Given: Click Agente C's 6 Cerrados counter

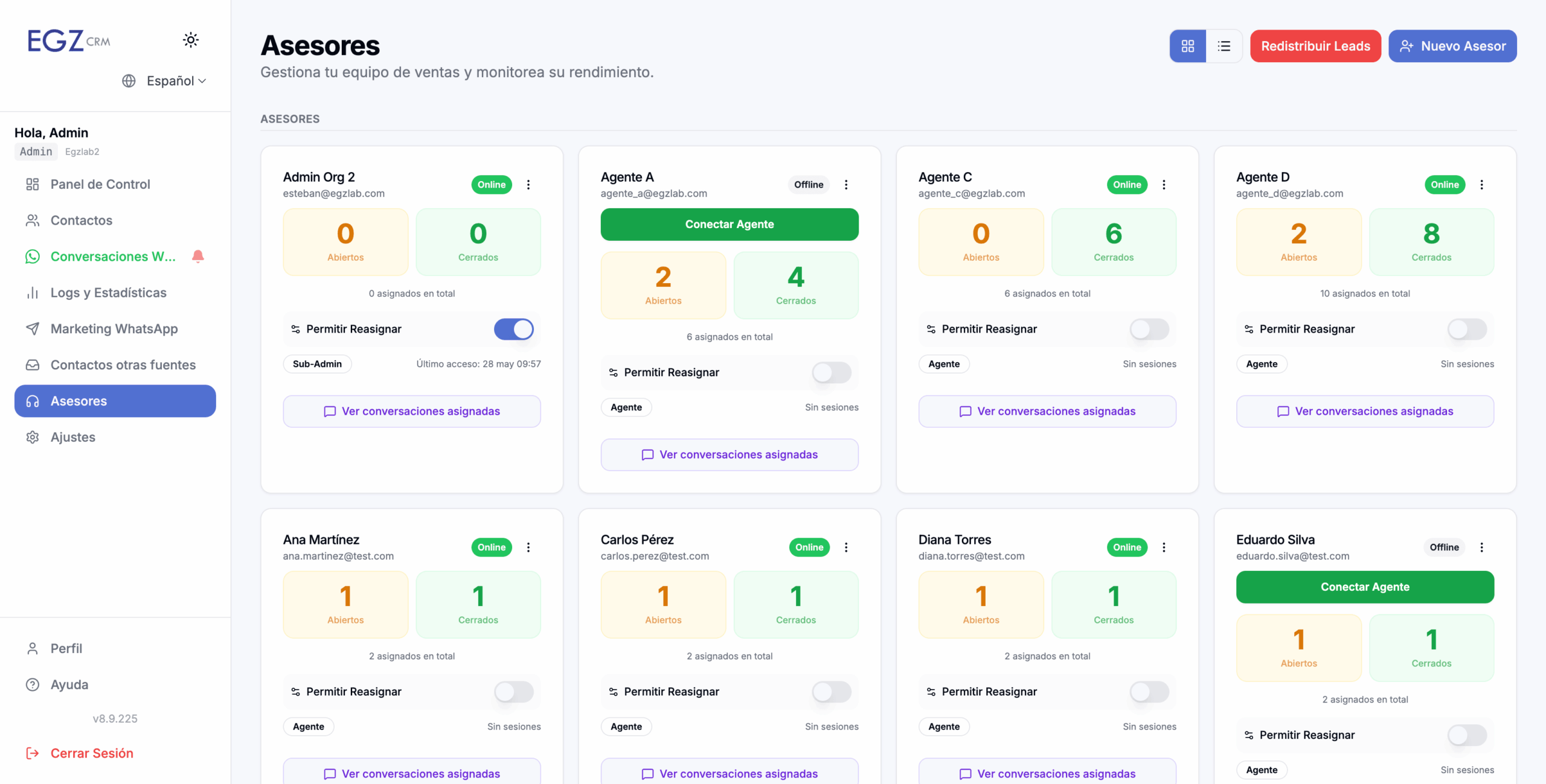Looking at the screenshot, I should pos(1114,242).
